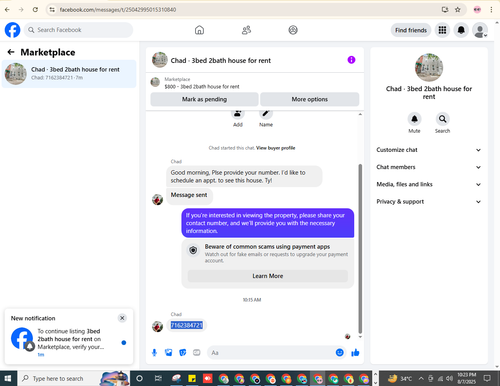The height and width of the screenshot is (386, 500).
Task: Search in conversation with magnifier icon
Action: pyautogui.click(x=442, y=119)
